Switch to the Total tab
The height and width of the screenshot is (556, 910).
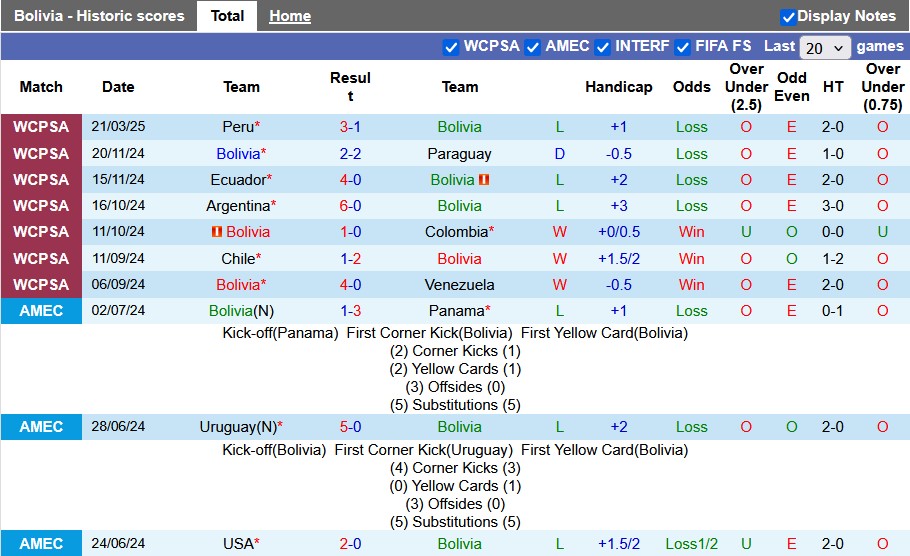pos(227,16)
